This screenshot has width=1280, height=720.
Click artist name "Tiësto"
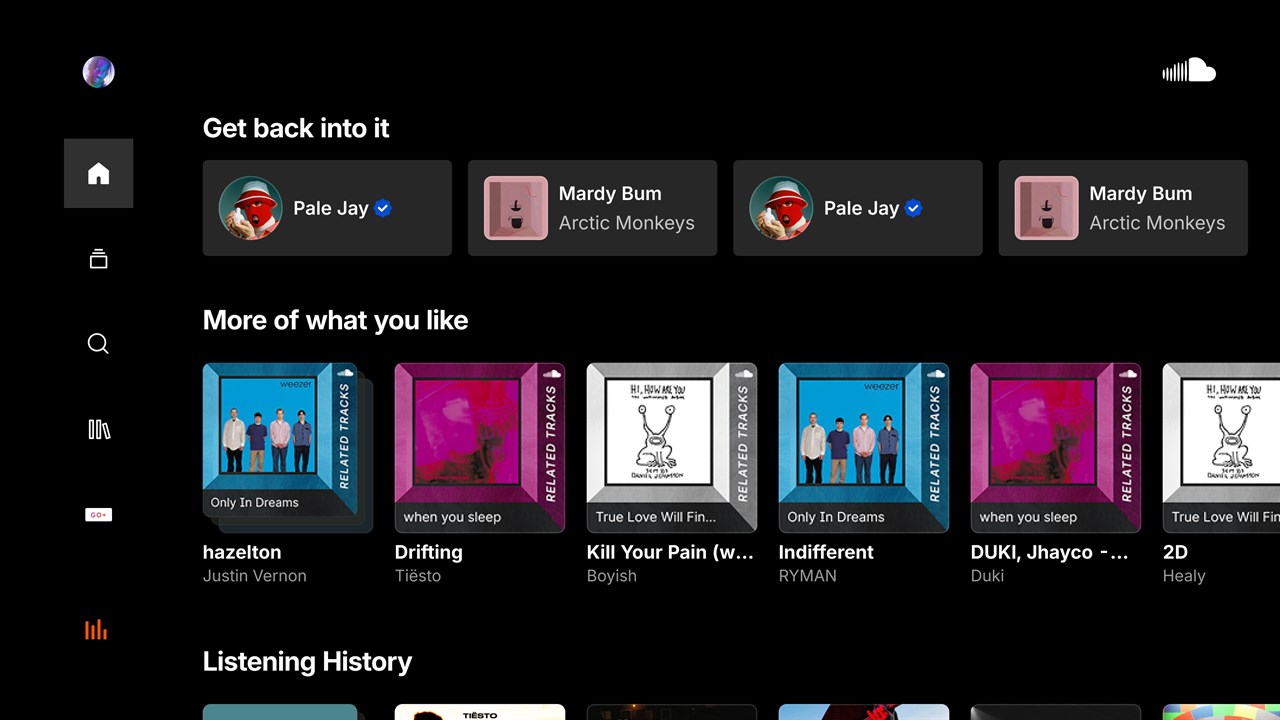pos(418,576)
